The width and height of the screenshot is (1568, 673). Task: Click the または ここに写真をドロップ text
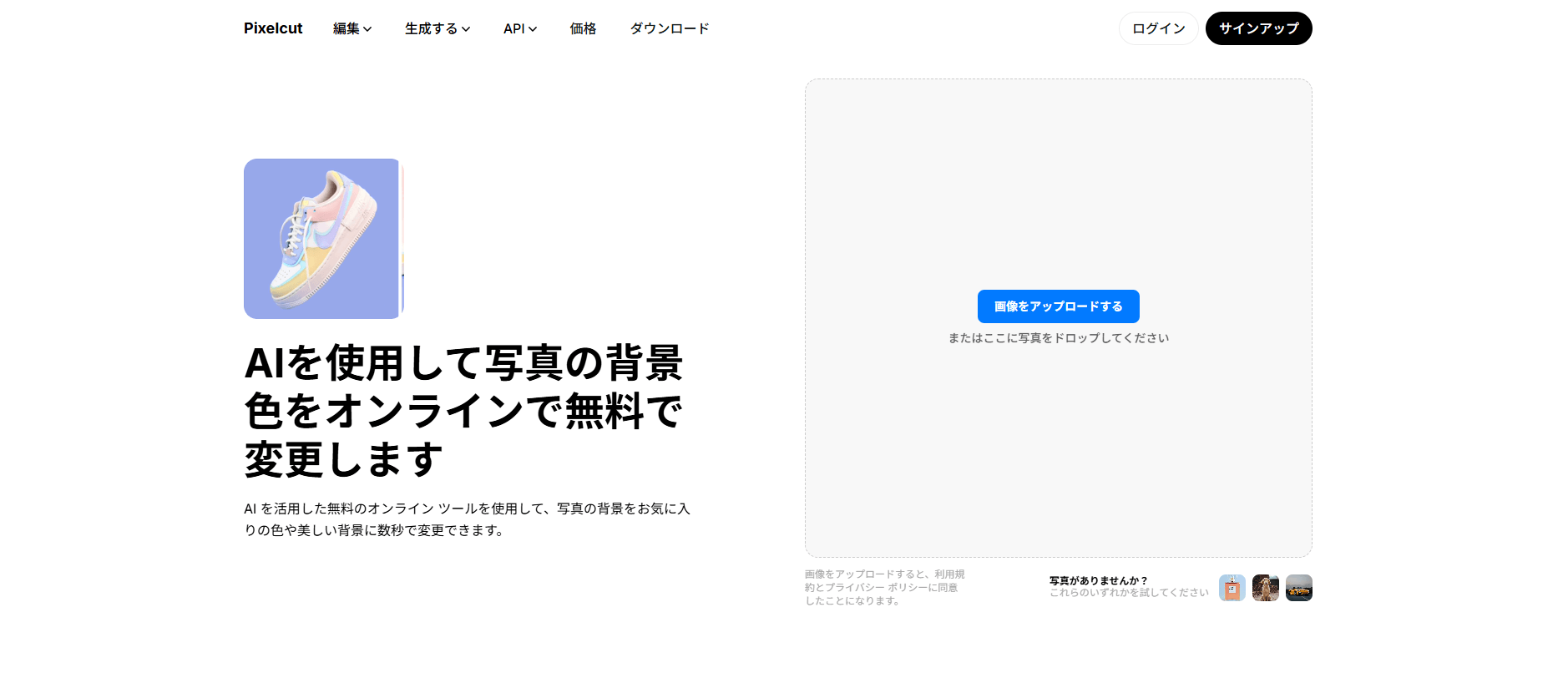tap(1059, 338)
